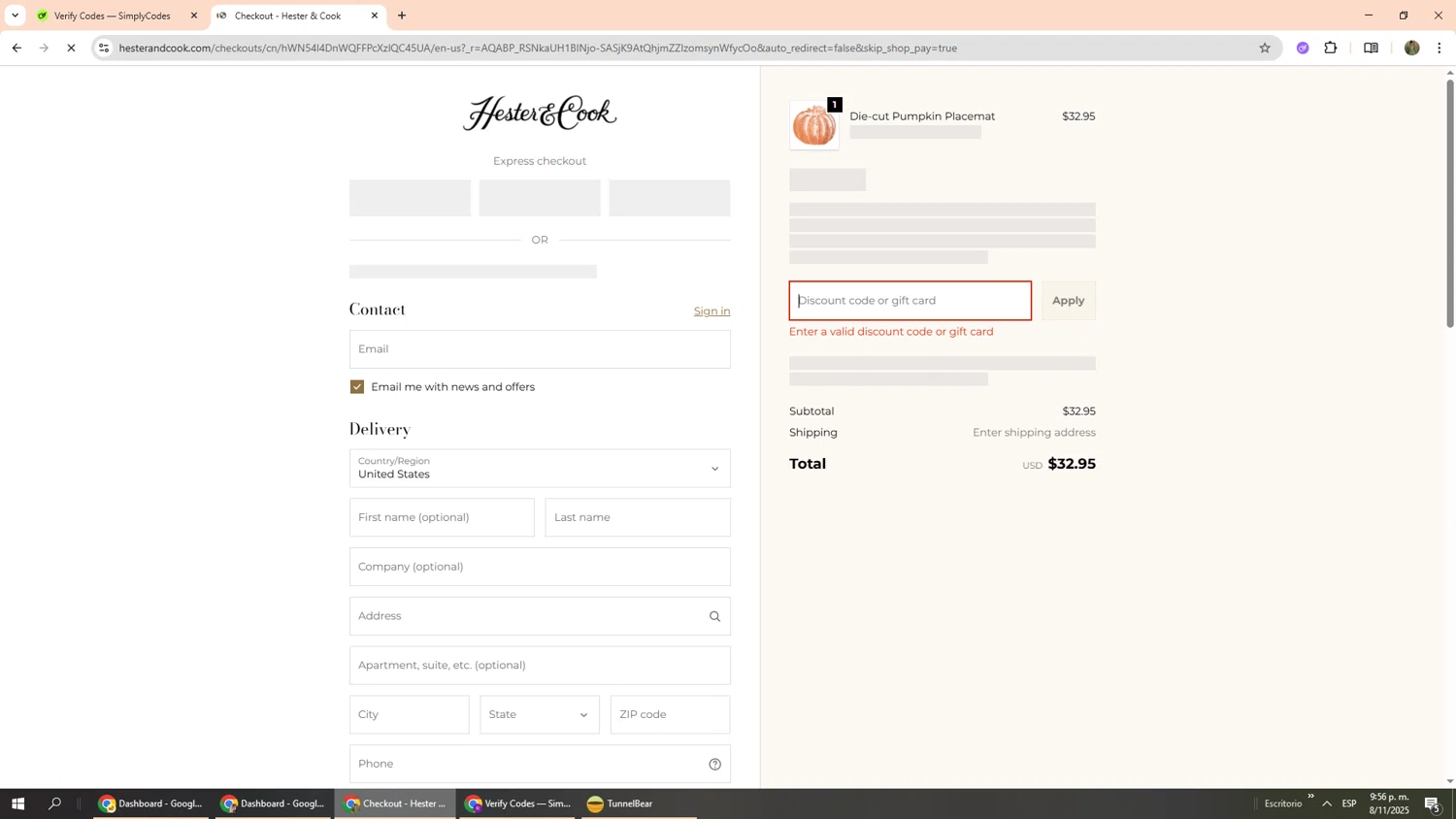Open the Windows Start menu

tap(17, 803)
